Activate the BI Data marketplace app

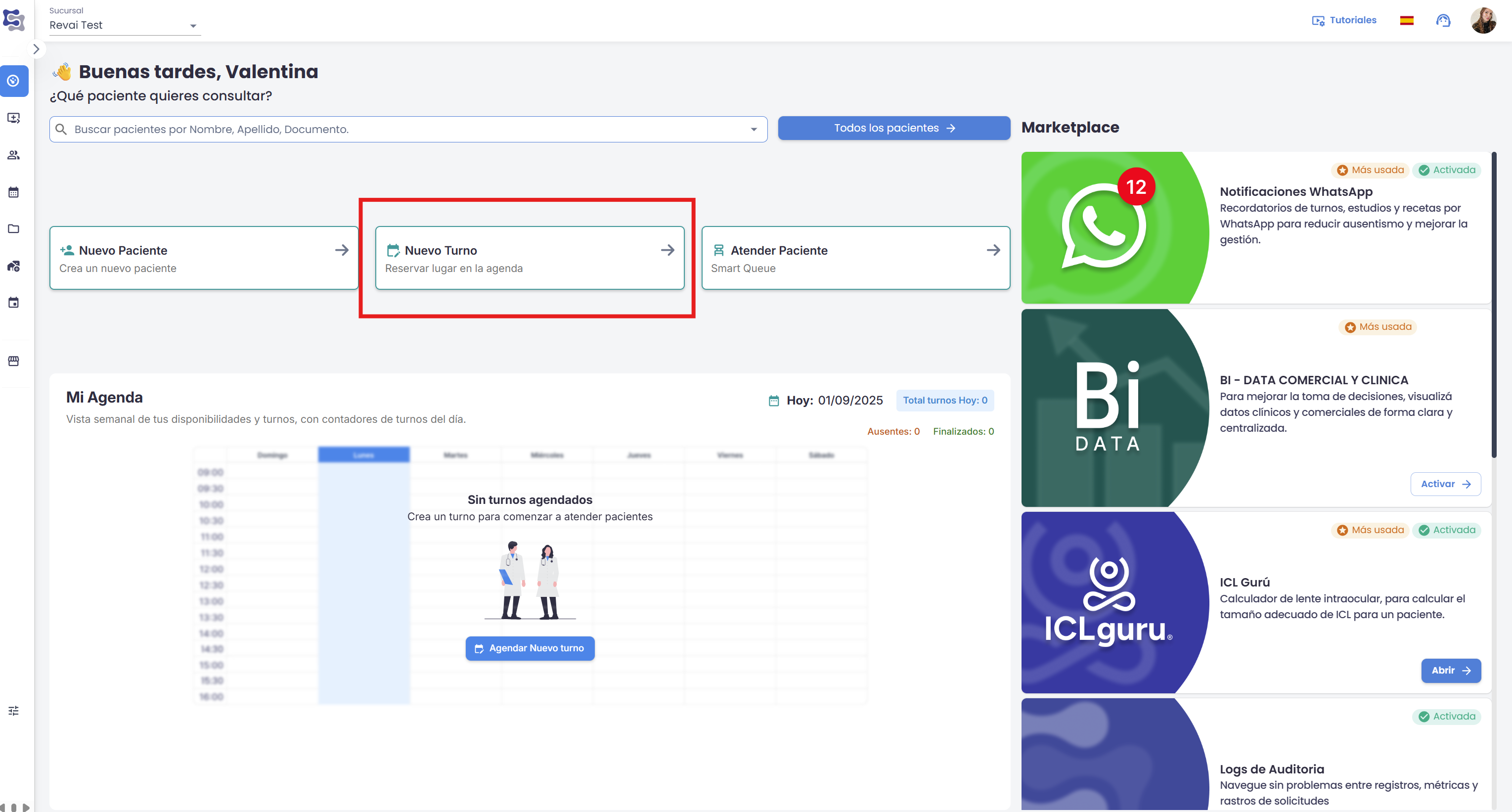(x=1445, y=484)
